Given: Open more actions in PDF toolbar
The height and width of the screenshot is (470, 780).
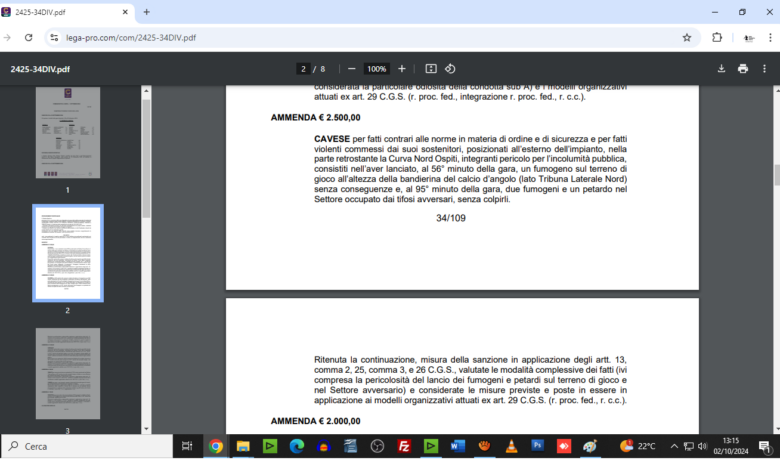Looking at the screenshot, I should pyautogui.click(x=765, y=69).
